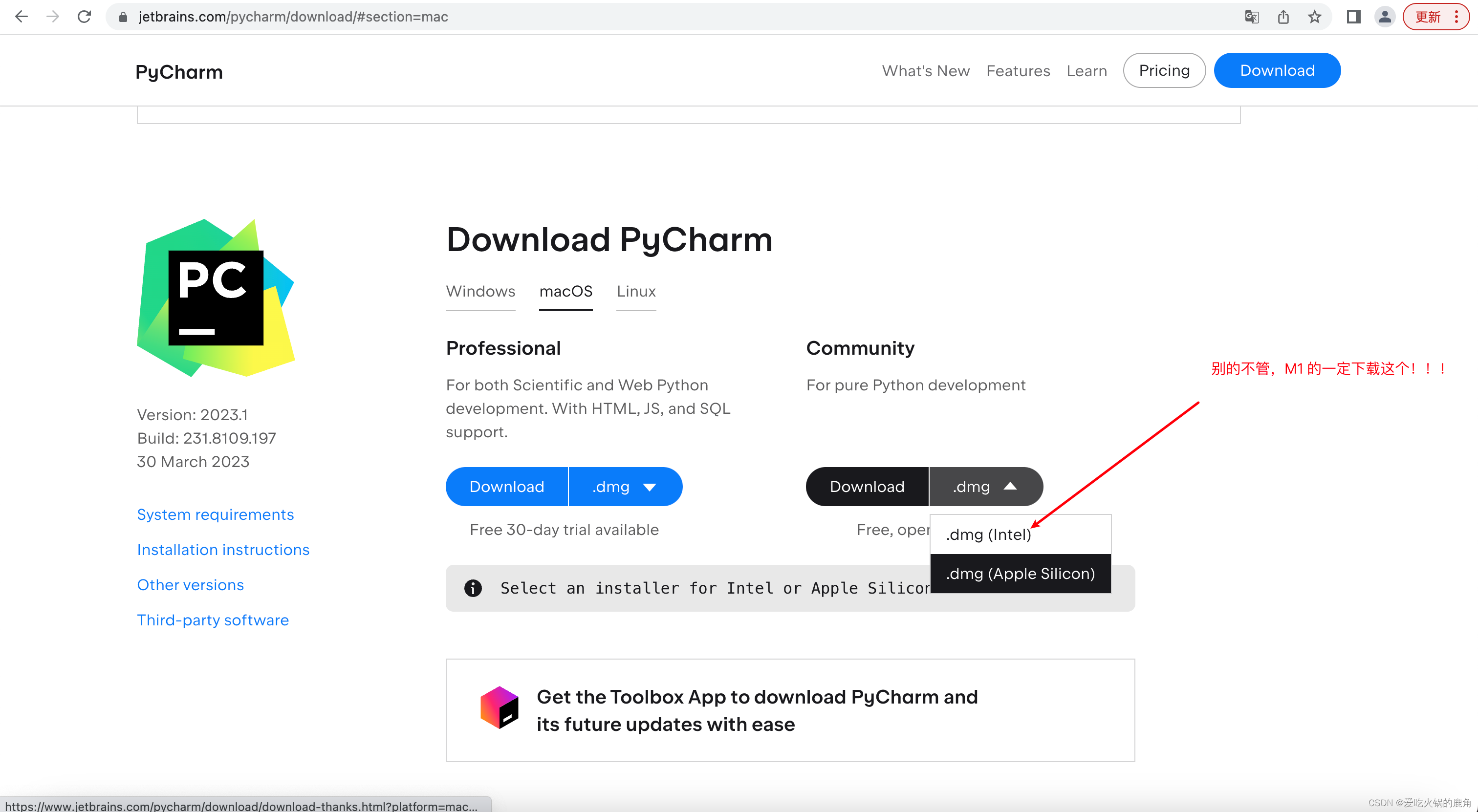Click the PyCharm logo image
Viewport: 1478px width, 812px height.
click(215, 298)
